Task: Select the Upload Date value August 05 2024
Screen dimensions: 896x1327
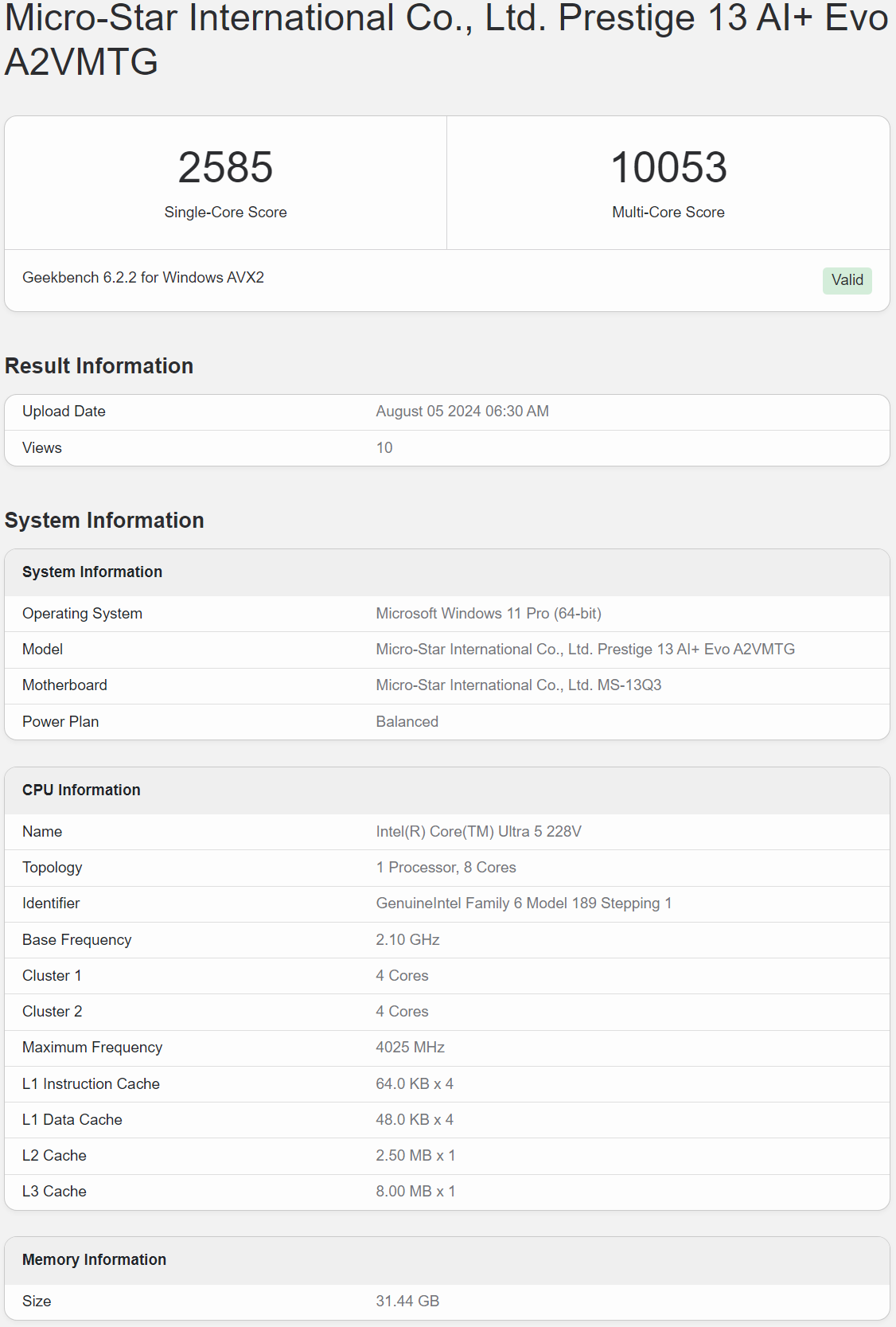Action: coord(462,412)
